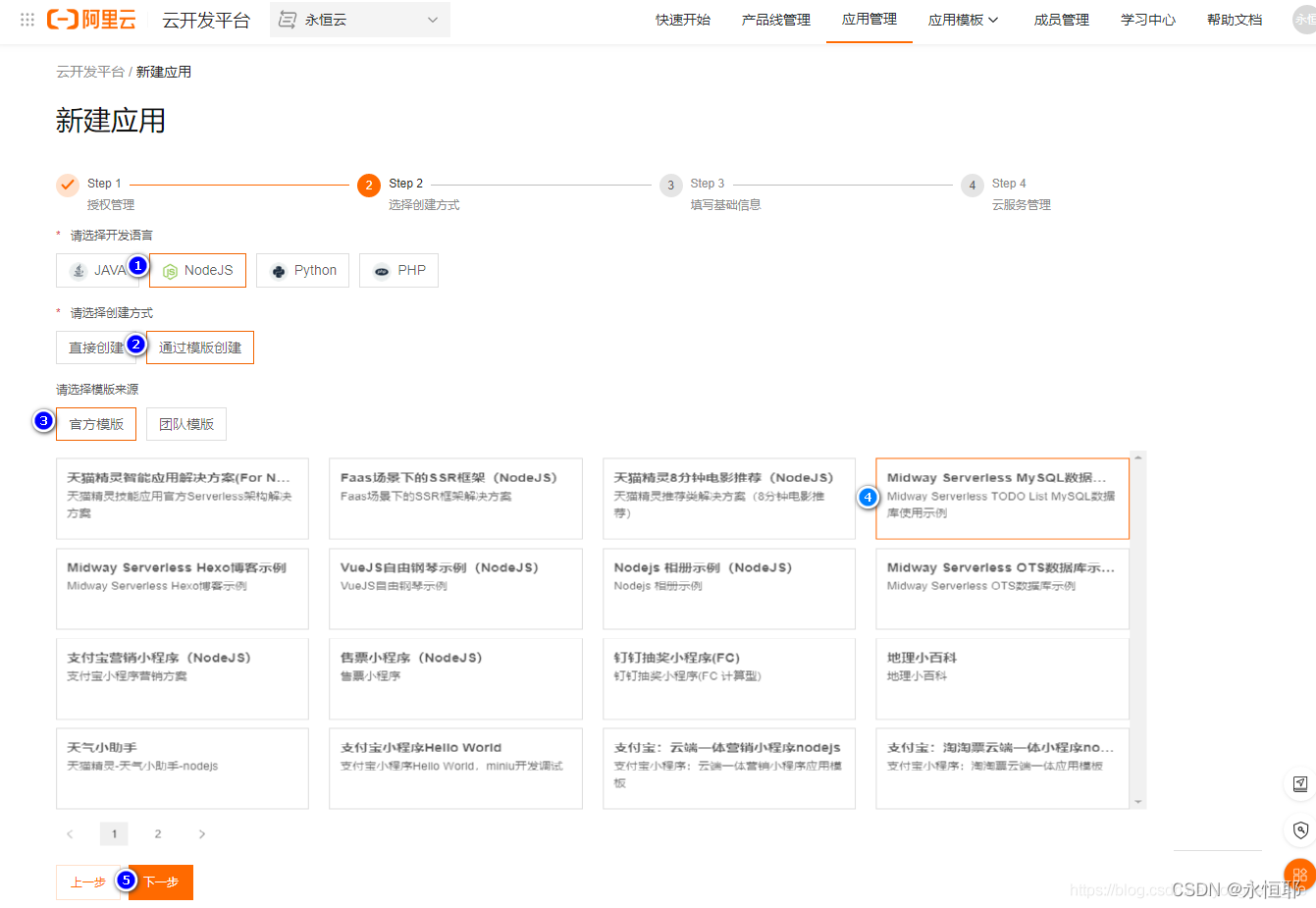This screenshot has height=908, width=1316.
Task: Select Nodejs 相册示例 template card
Action: point(729,589)
